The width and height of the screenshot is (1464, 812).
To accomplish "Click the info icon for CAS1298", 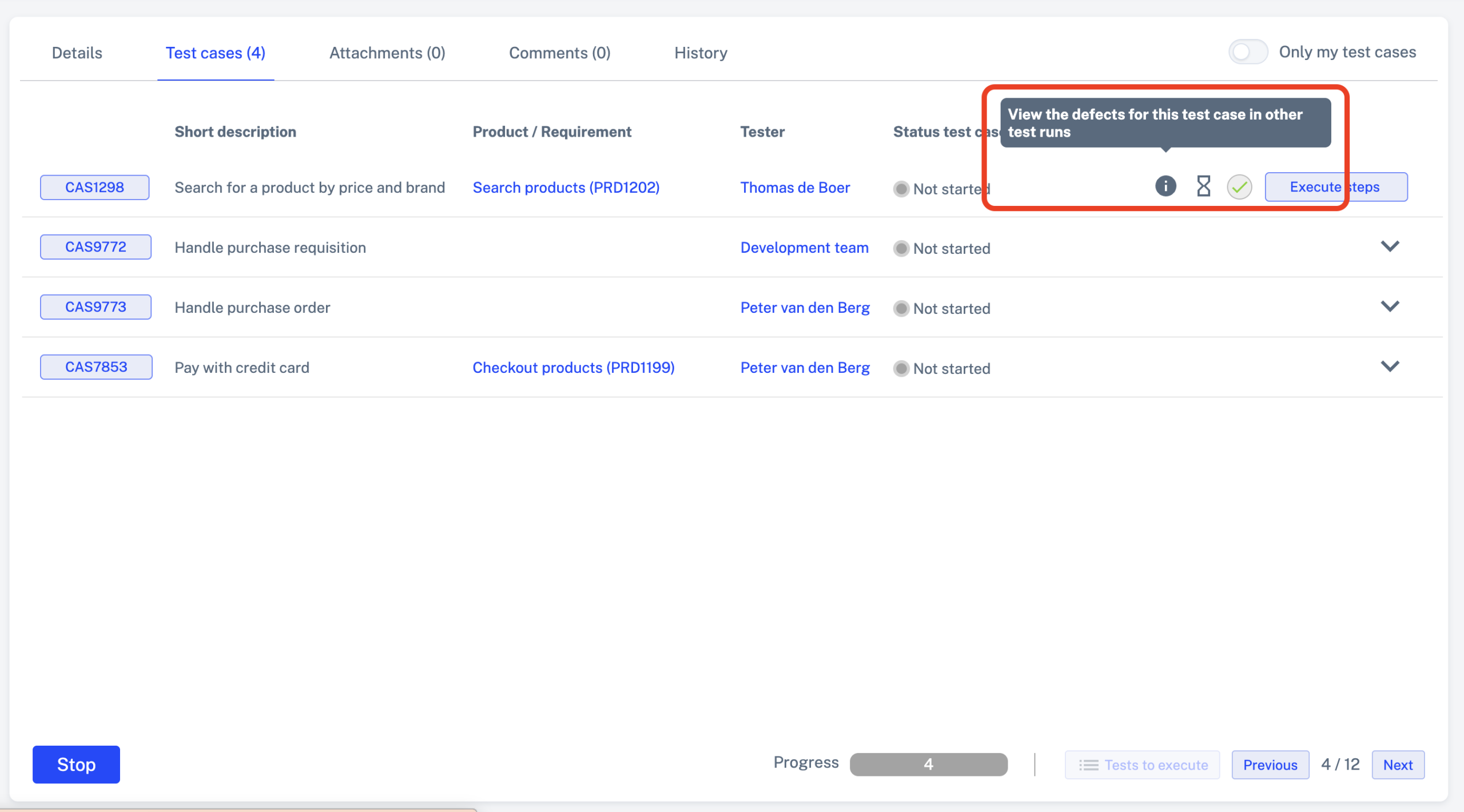I will (x=1165, y=186).
